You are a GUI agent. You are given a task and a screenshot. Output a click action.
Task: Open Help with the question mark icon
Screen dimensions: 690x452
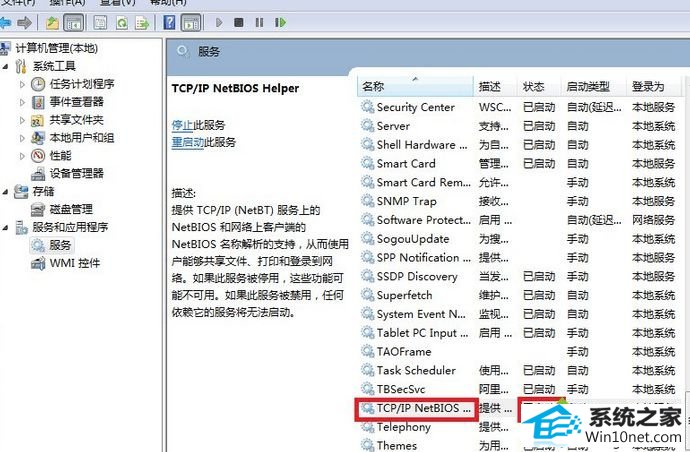(x=169, y=22)
